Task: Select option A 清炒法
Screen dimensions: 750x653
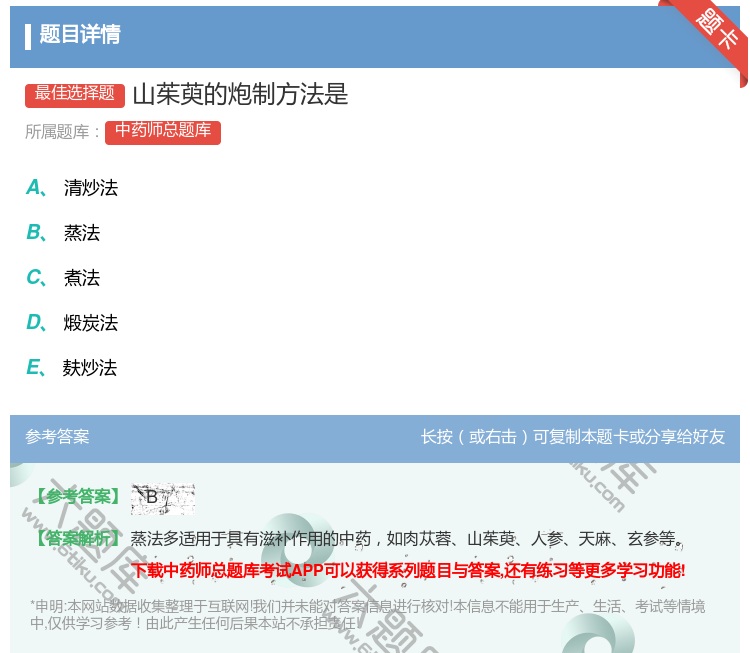Action: click(x=72, y=188)
